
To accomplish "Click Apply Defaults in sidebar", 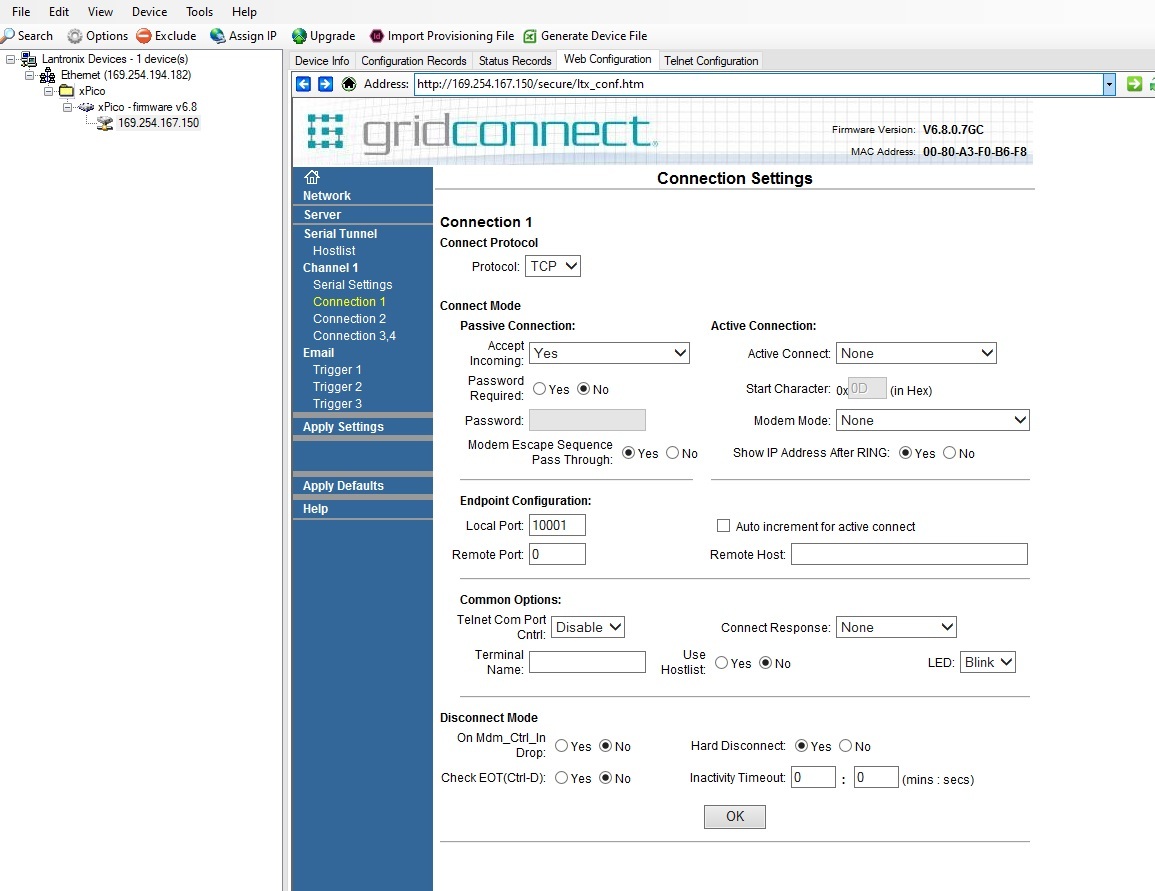I will pos(343,485).
